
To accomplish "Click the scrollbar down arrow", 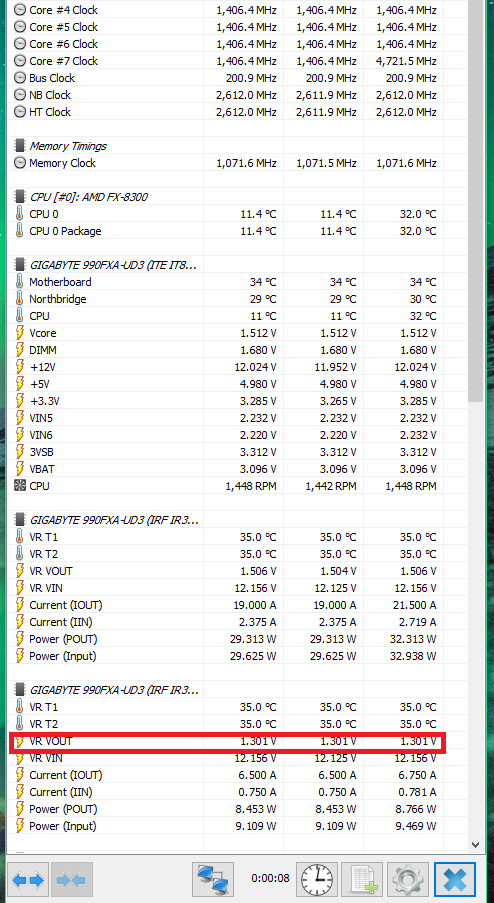I will (476, 845).
